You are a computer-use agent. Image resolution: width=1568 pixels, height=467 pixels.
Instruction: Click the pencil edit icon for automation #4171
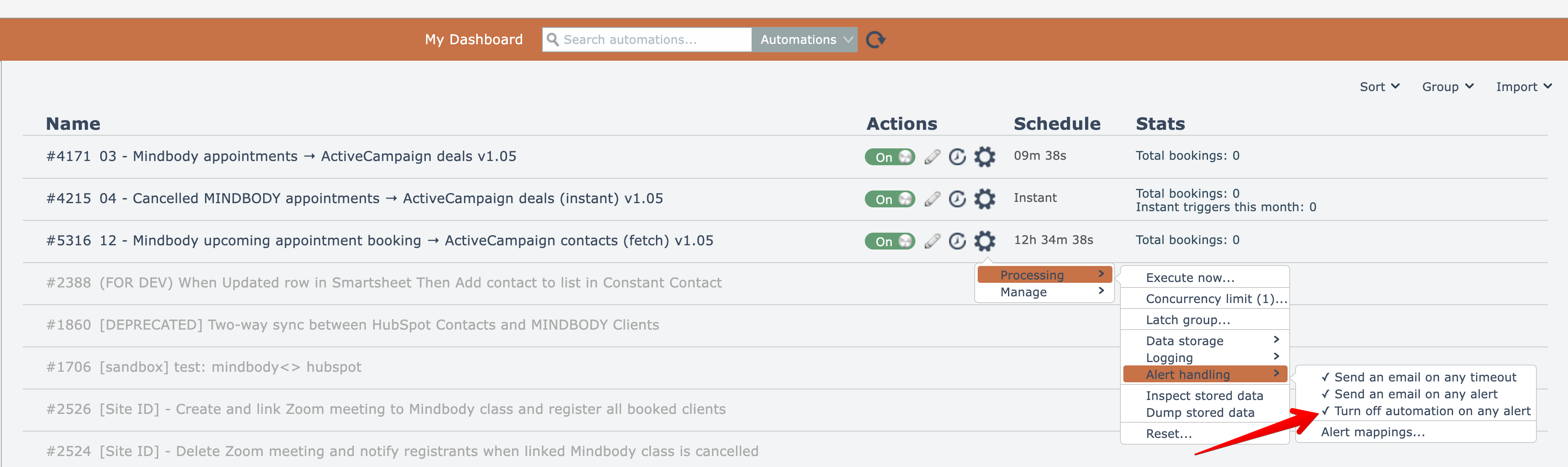coord(932,157)
